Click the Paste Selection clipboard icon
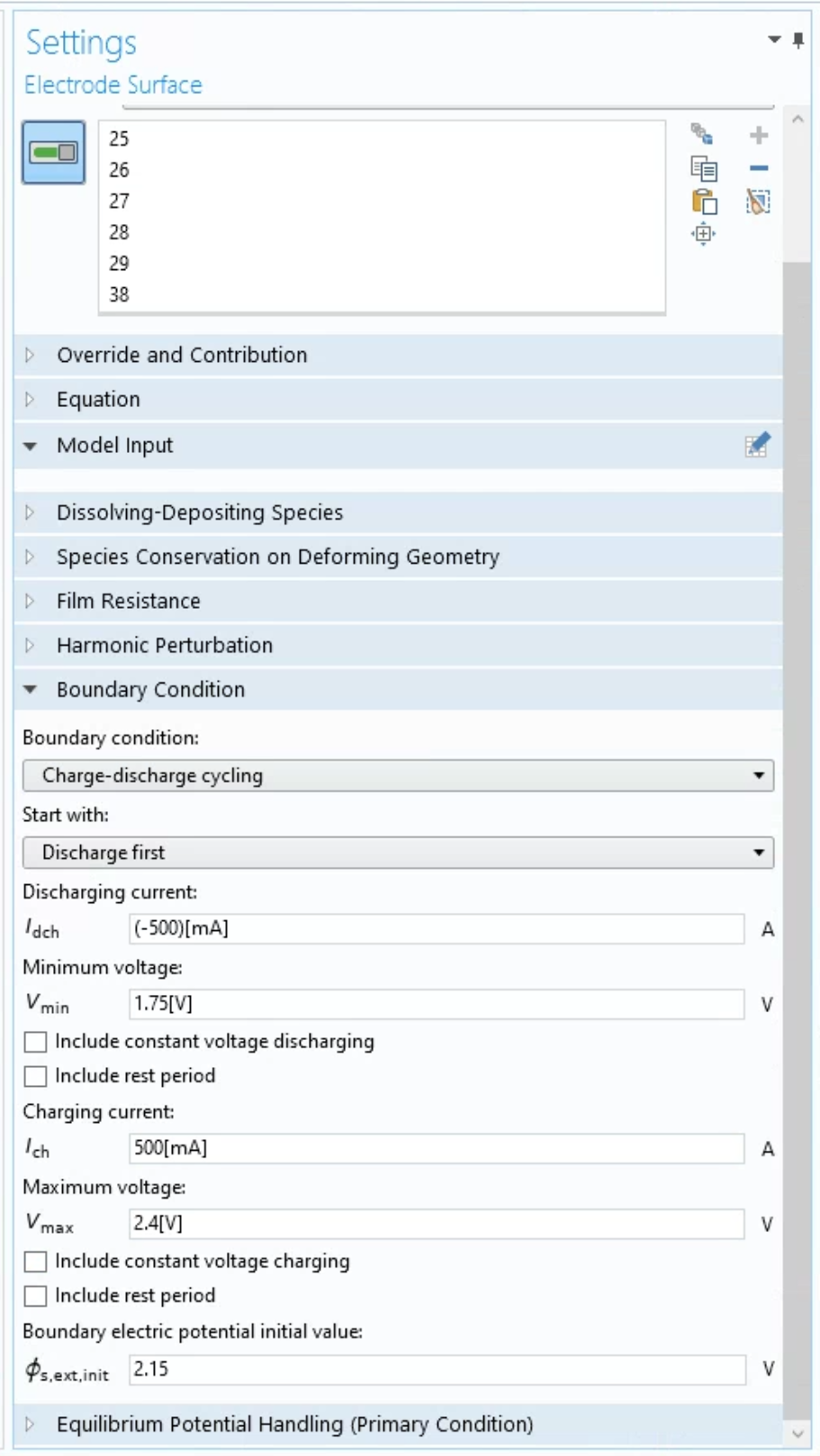The image size is (820, 1456). click(703, 202)
